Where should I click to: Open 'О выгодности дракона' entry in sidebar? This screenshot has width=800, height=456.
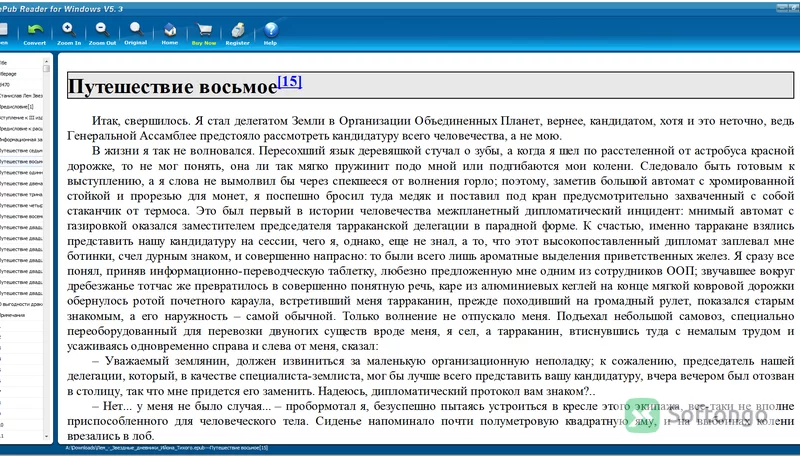(21, 304)
